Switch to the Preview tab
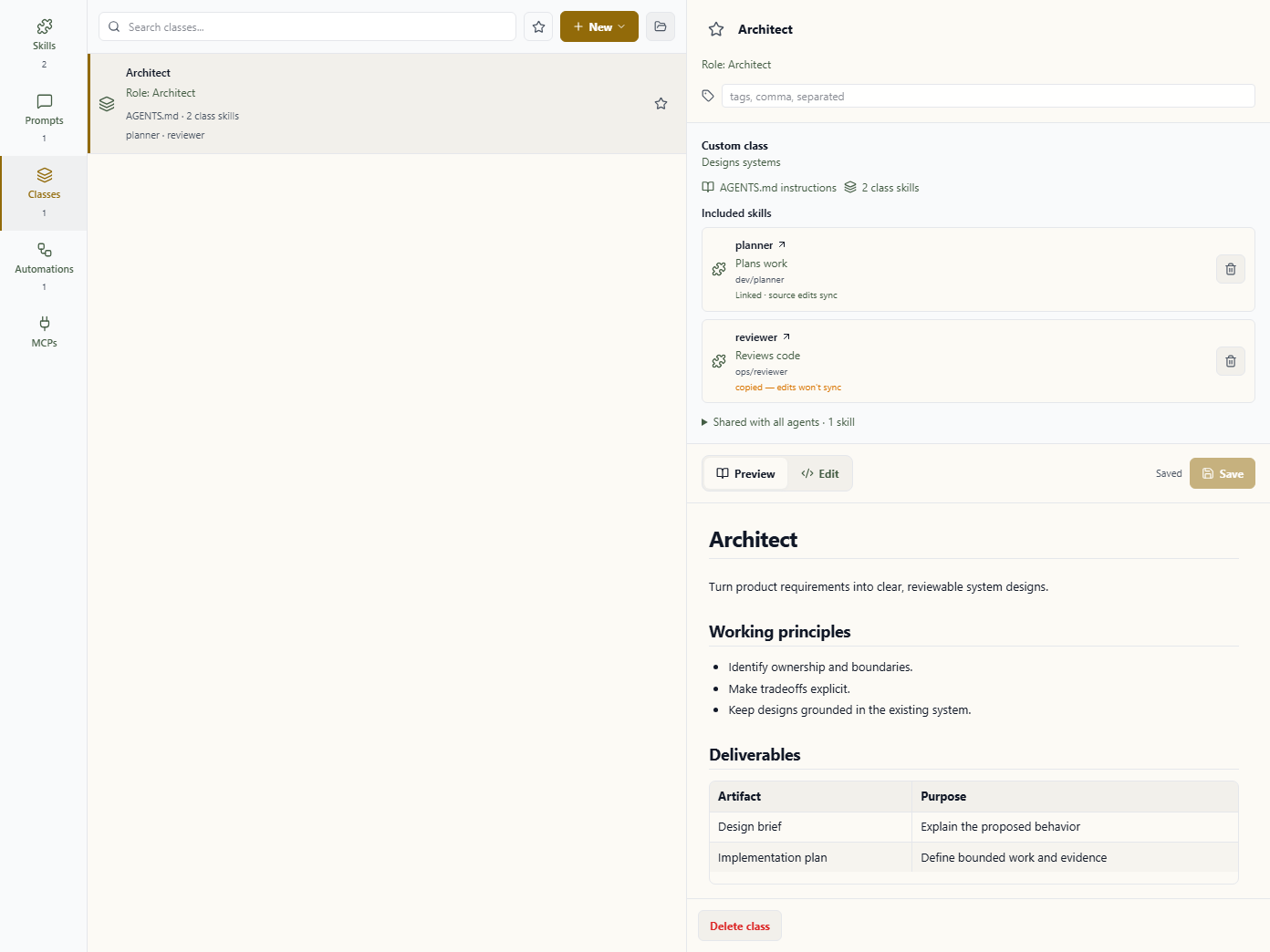Screen dimensions: 1270x952 pos(745,473)
